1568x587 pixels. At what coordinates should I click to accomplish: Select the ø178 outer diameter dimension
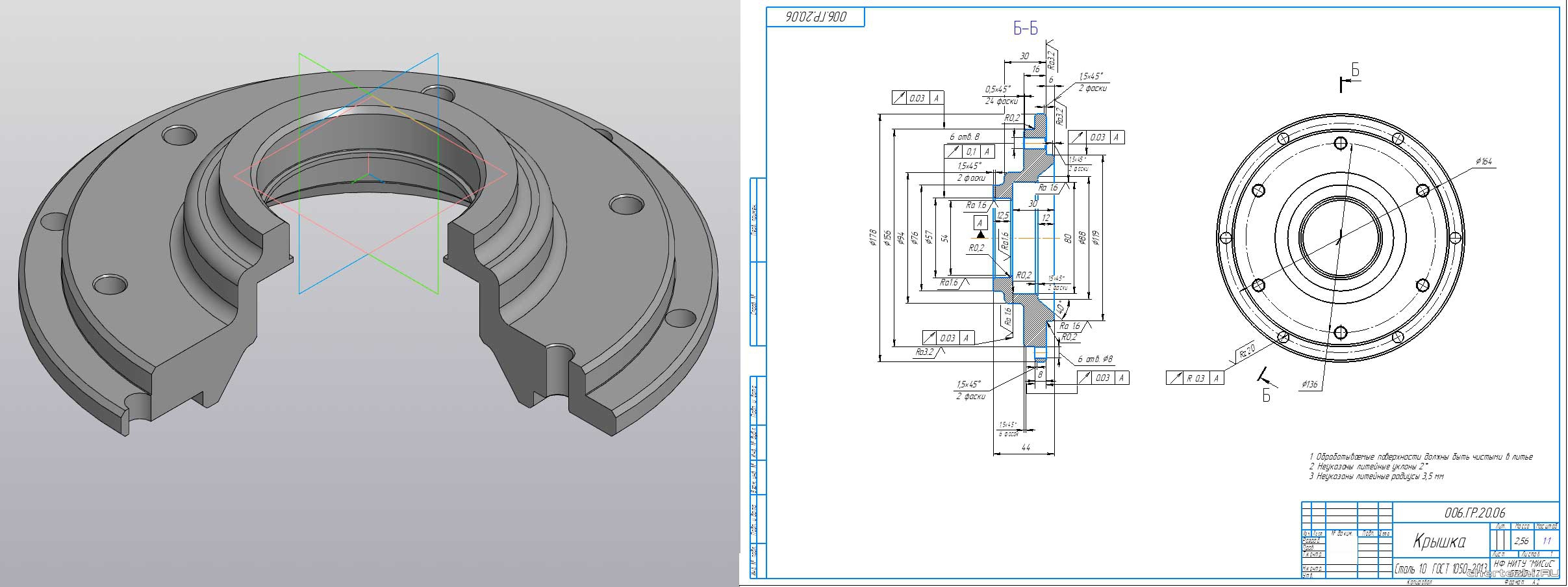click(872, 238)
